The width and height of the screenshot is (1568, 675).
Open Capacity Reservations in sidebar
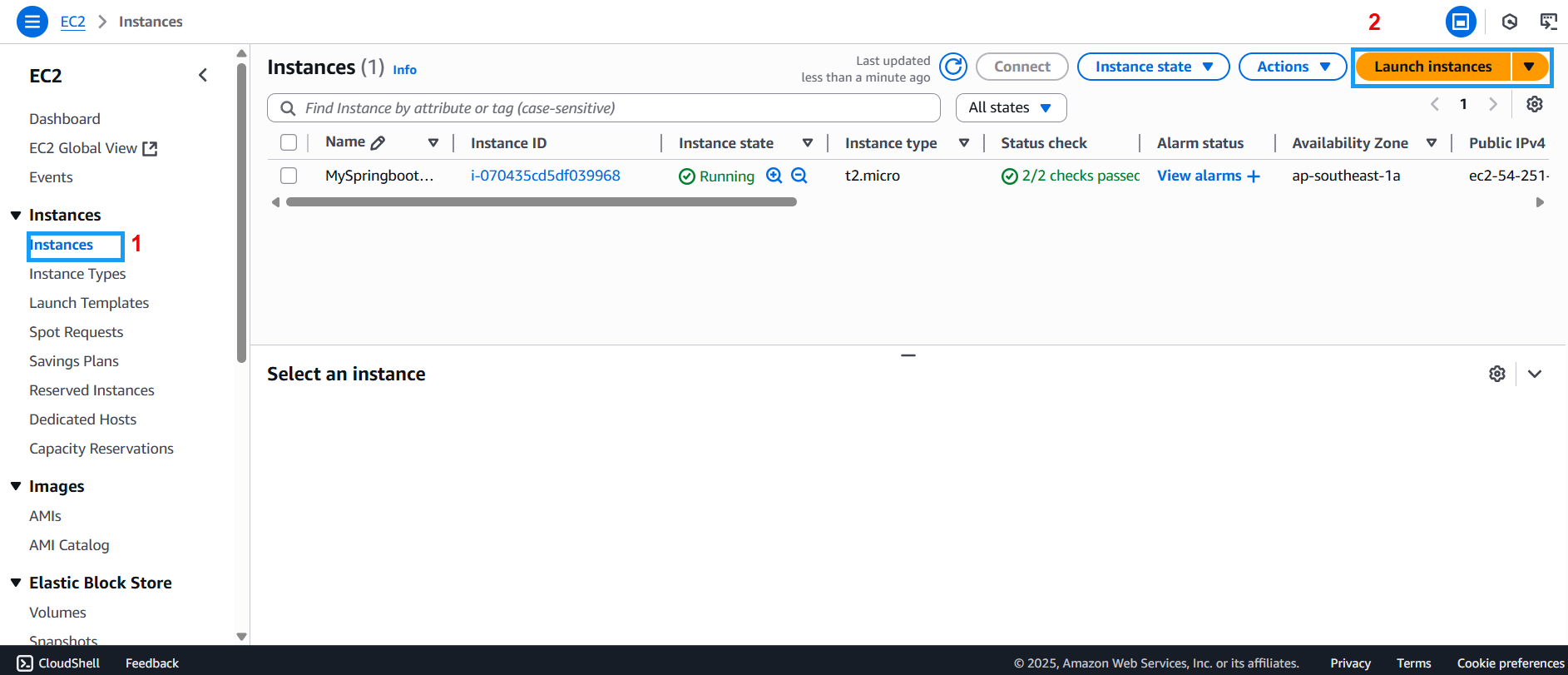point(101,449)
